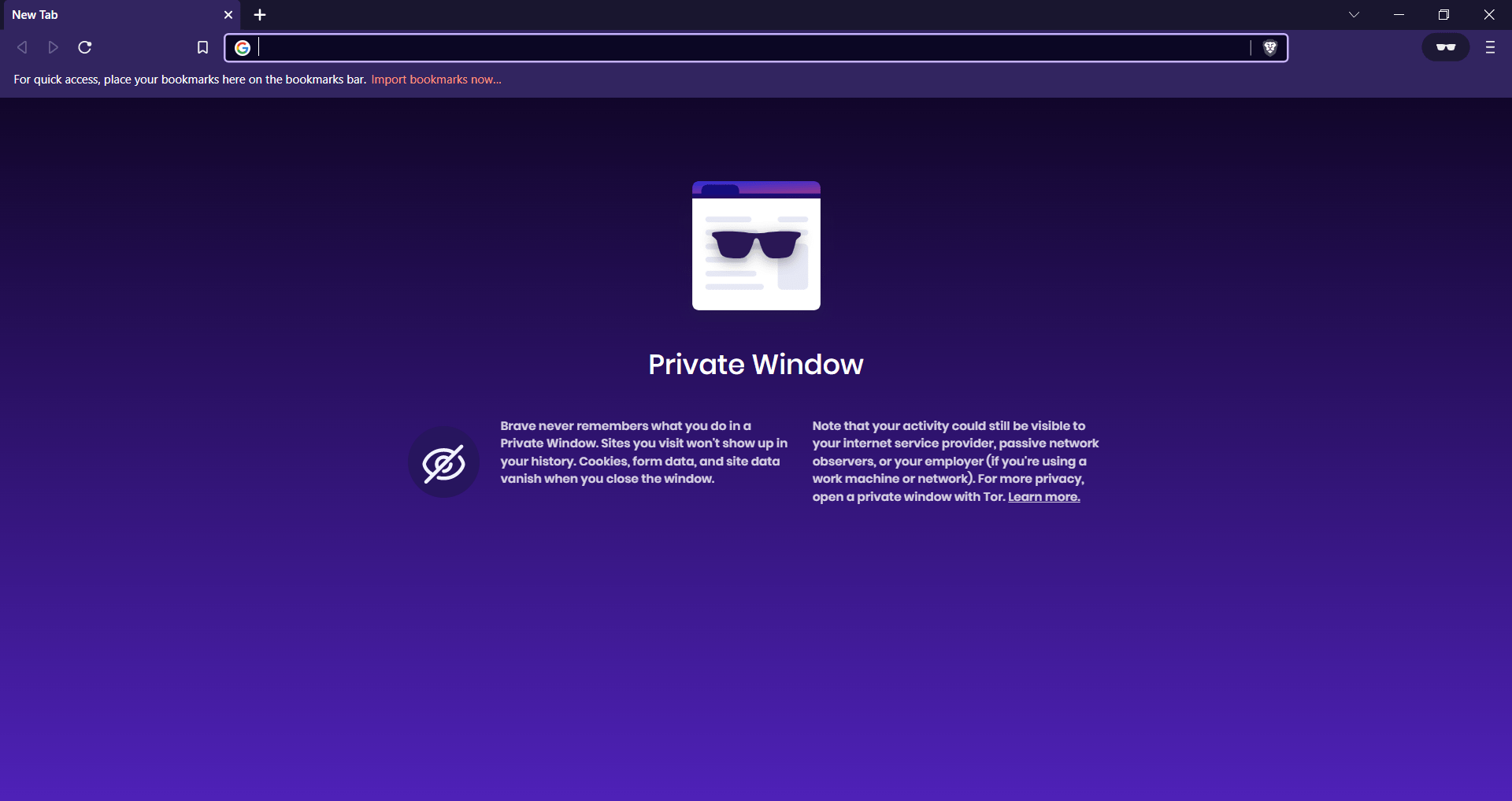Open a new tab with plus button

tap(260, 15)
